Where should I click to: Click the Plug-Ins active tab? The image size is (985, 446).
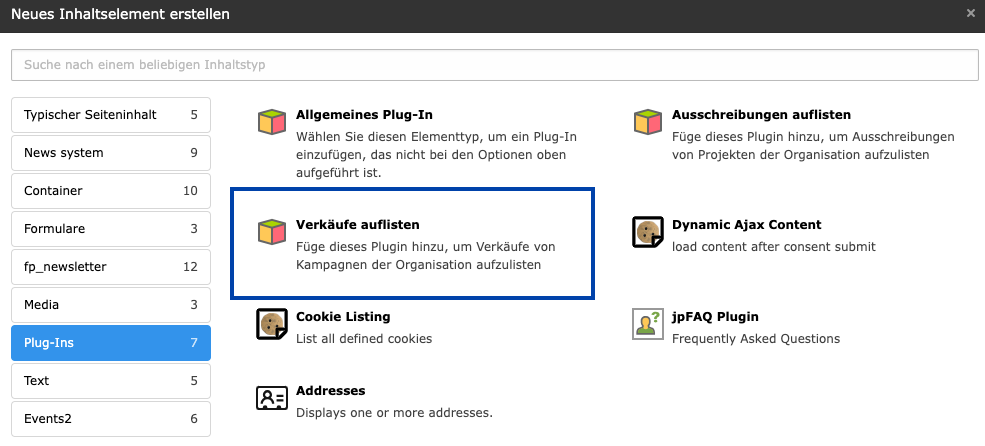point(111,343)
